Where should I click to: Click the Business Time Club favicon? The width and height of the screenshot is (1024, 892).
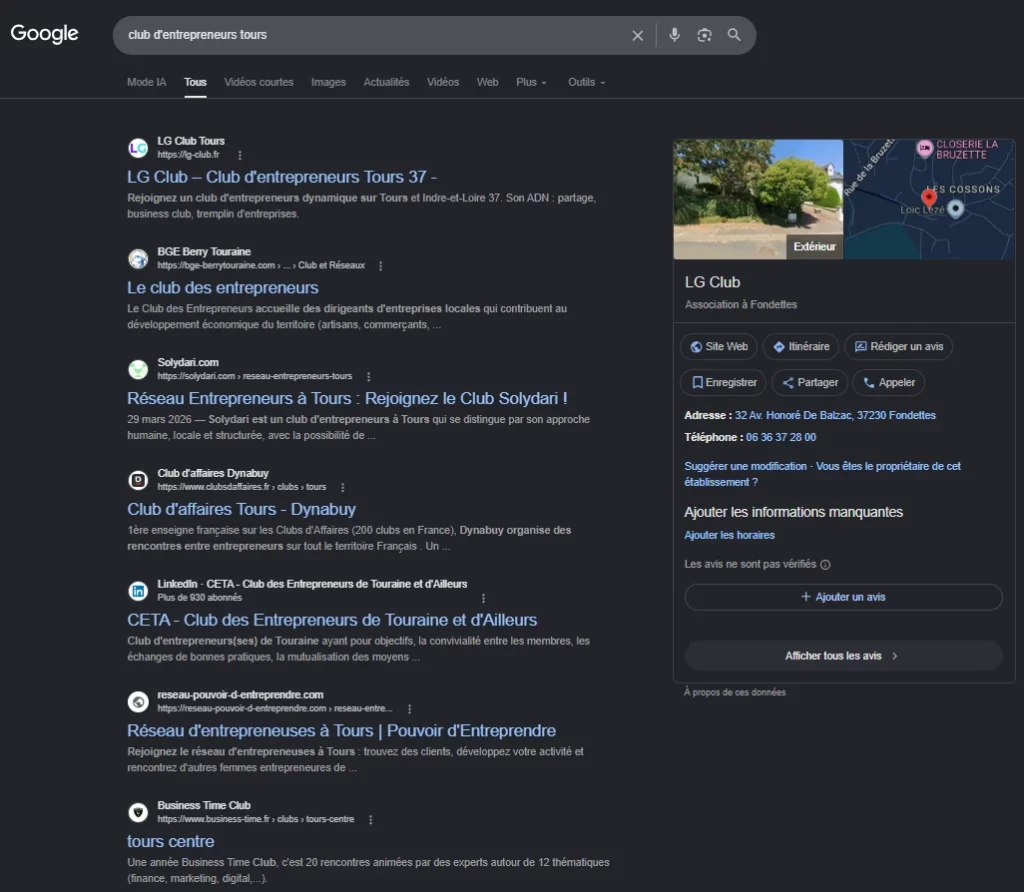(138, 813)
